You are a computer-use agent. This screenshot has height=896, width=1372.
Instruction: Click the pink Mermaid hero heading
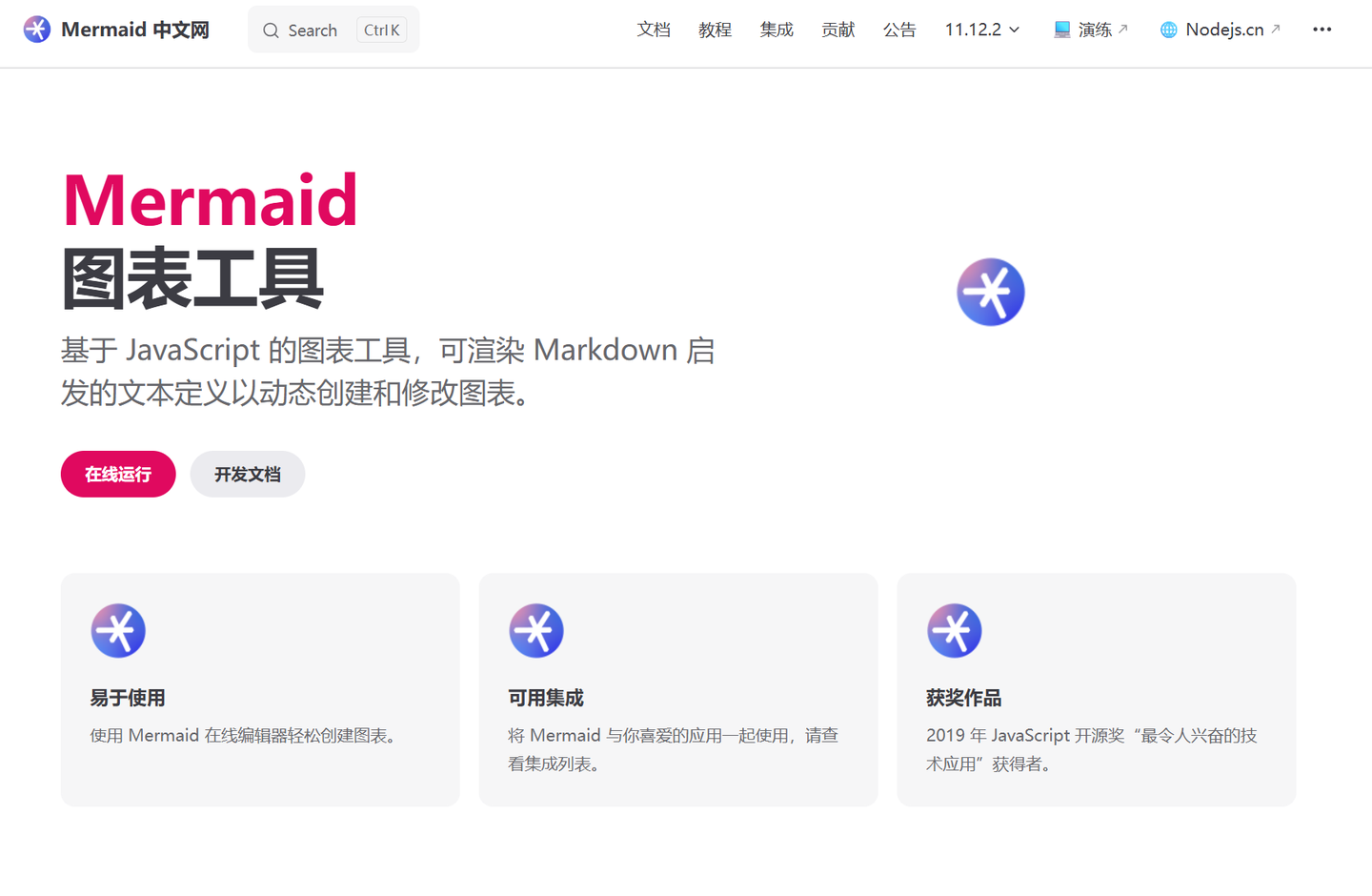pyautogui.click(x=210, y=200)
